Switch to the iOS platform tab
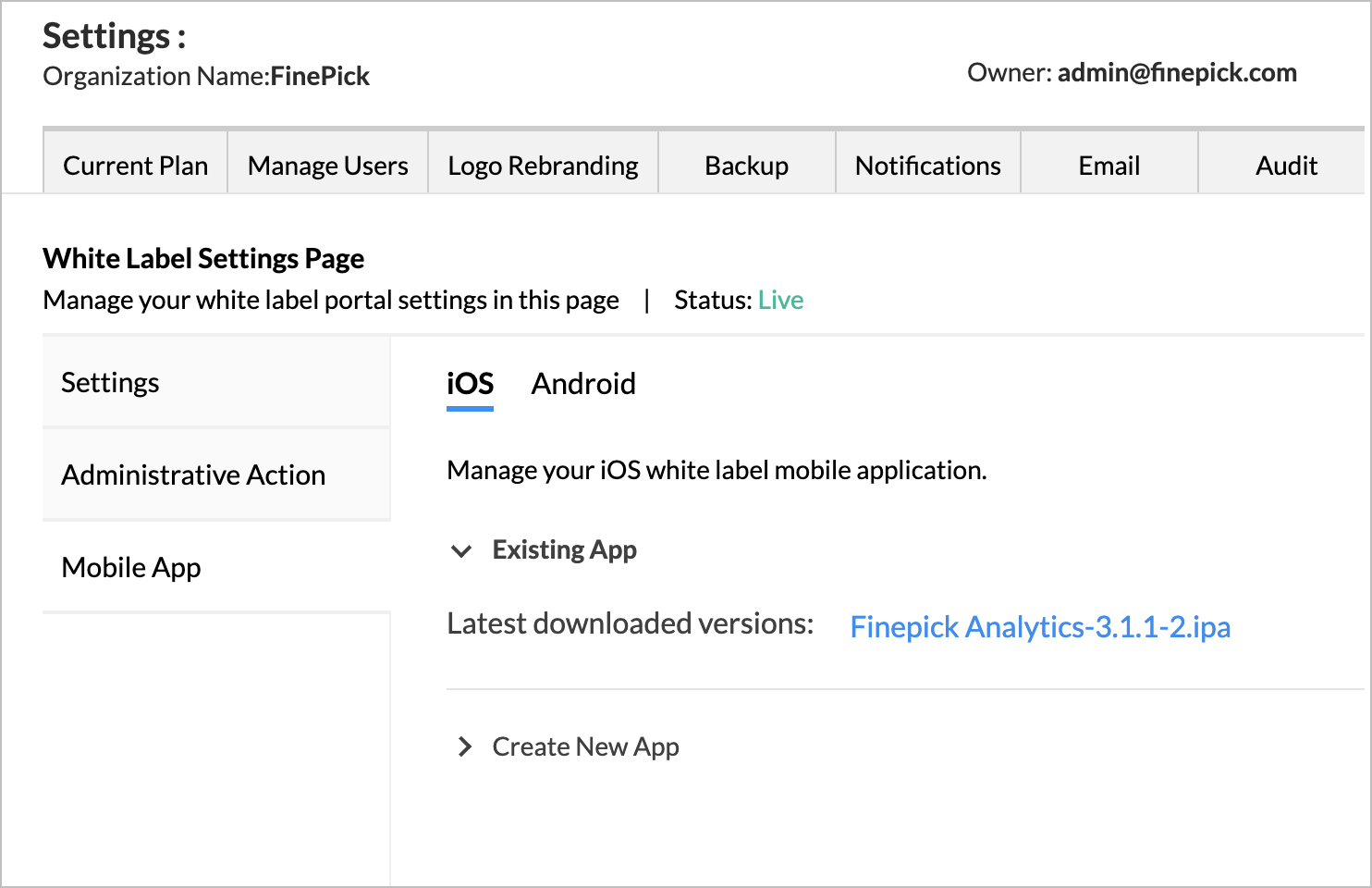This screenshot has width=1372, height=888. tap(470, 384)
